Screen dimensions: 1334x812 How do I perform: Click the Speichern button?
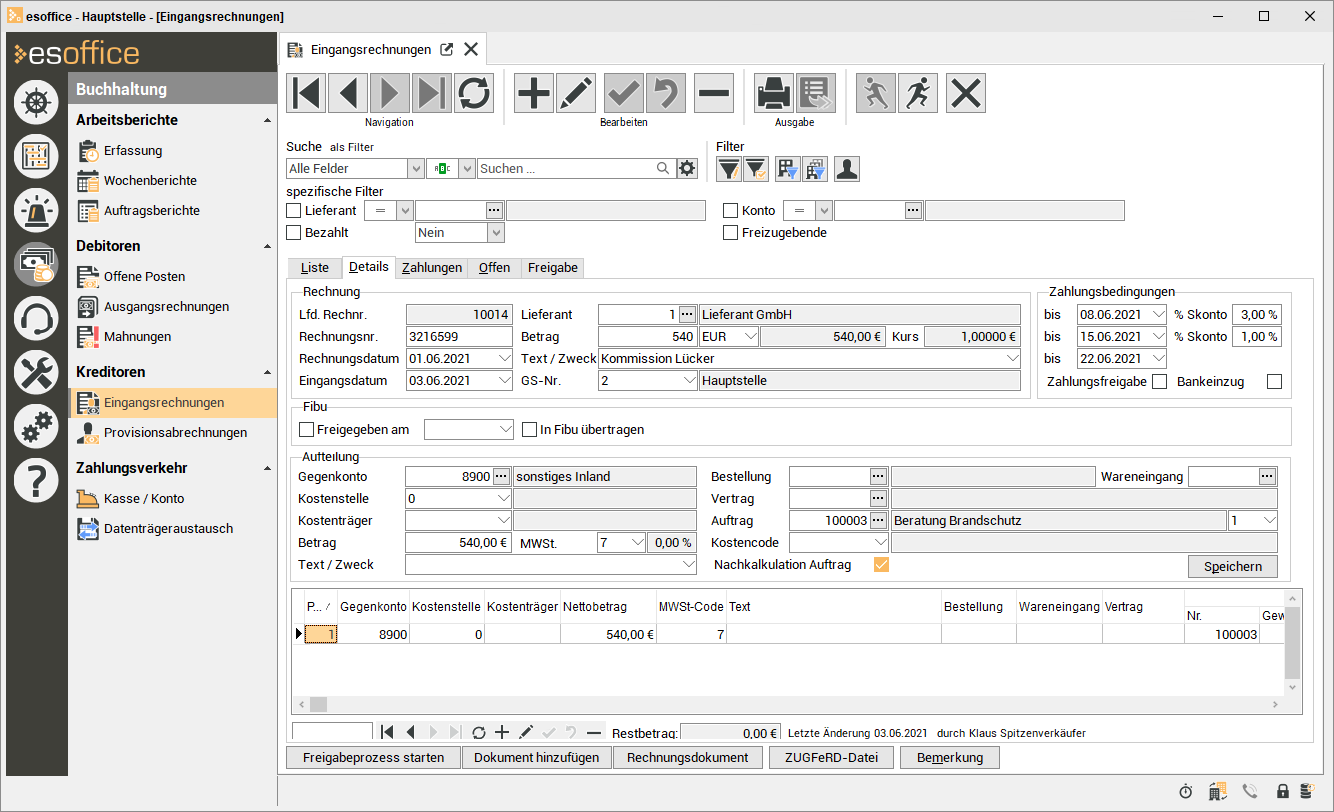pos(1232,566)
